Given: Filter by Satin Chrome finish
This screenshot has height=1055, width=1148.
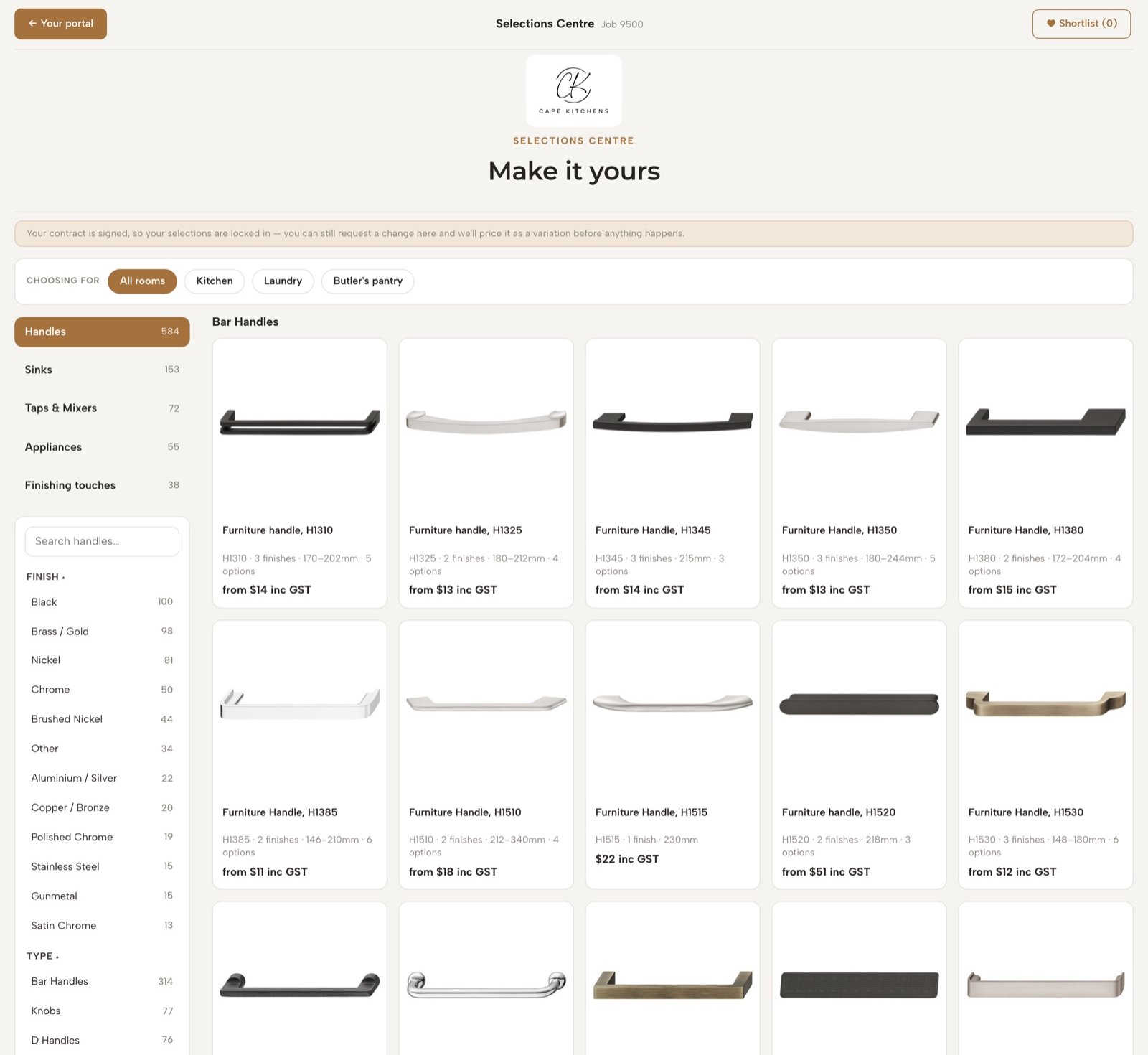Looking at the screenshot, I should point(102,925).
